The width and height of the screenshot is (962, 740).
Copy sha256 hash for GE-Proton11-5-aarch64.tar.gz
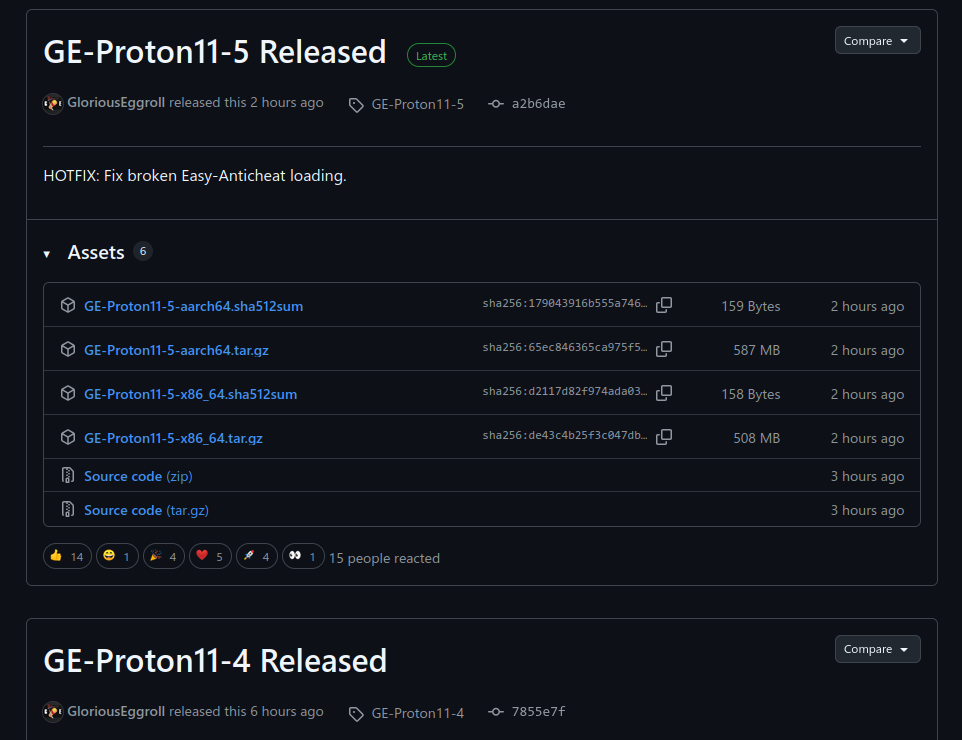pos(664,349)
